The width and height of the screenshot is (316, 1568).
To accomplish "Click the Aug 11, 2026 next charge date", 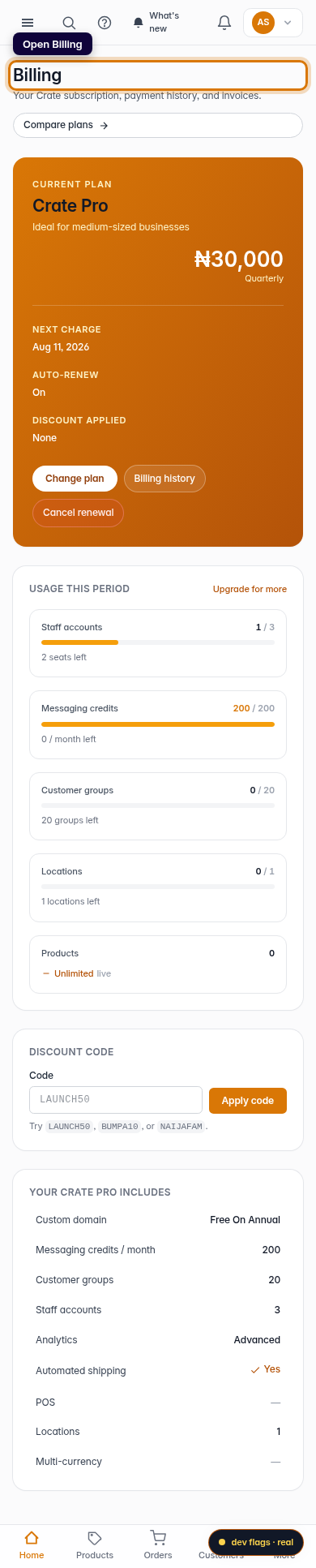I will pyautogui.click(x=61, y=347).
